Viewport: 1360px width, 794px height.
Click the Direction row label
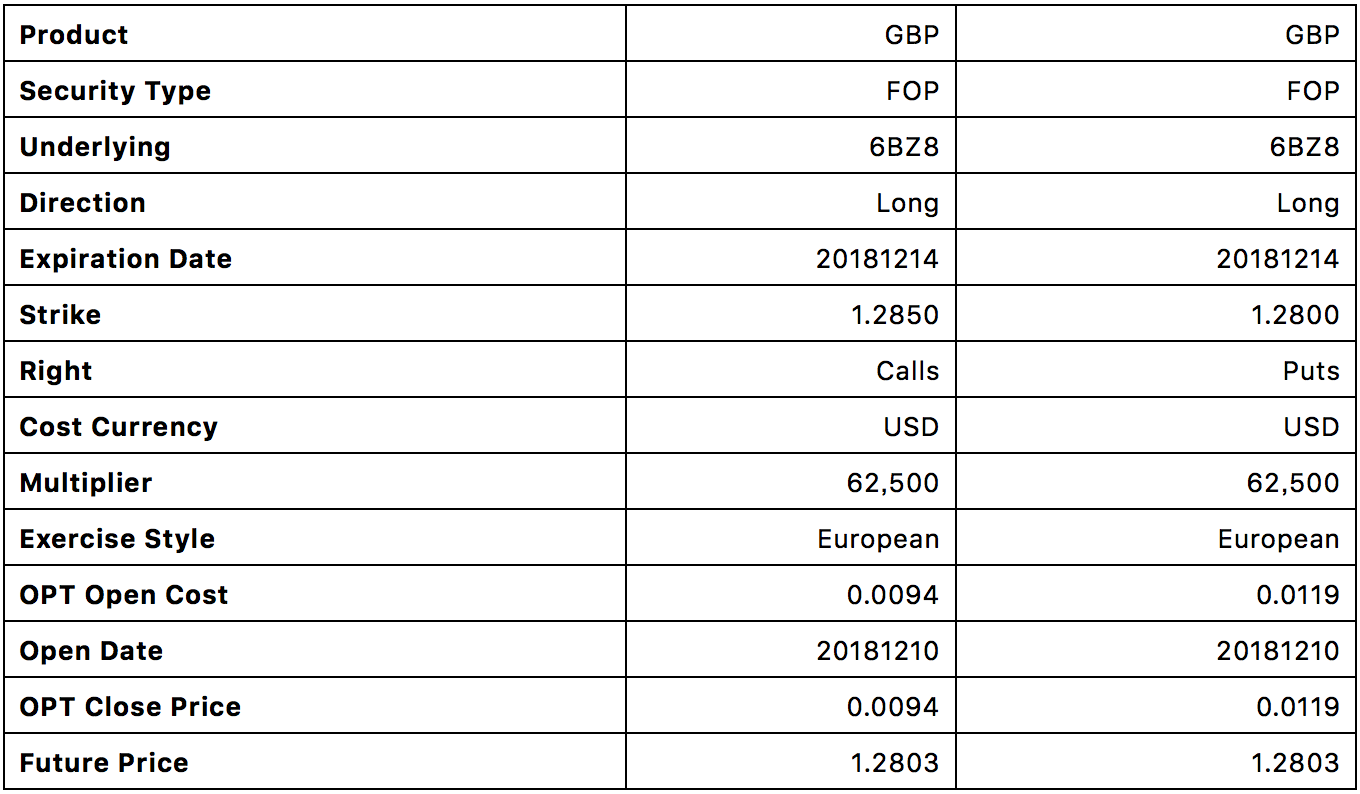click(x=83, y=203)
